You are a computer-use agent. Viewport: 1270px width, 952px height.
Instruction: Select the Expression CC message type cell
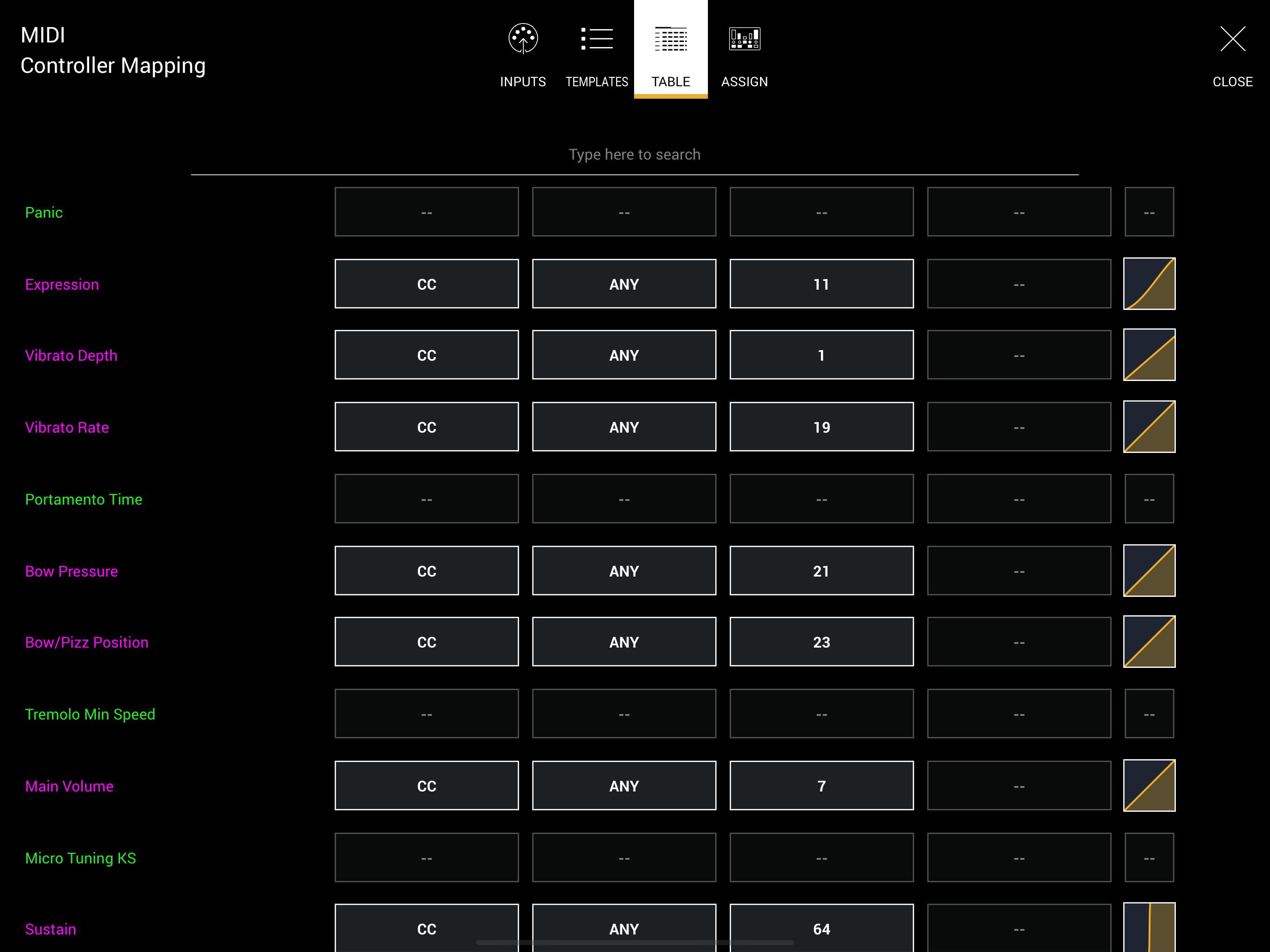[x=426, y=284]
